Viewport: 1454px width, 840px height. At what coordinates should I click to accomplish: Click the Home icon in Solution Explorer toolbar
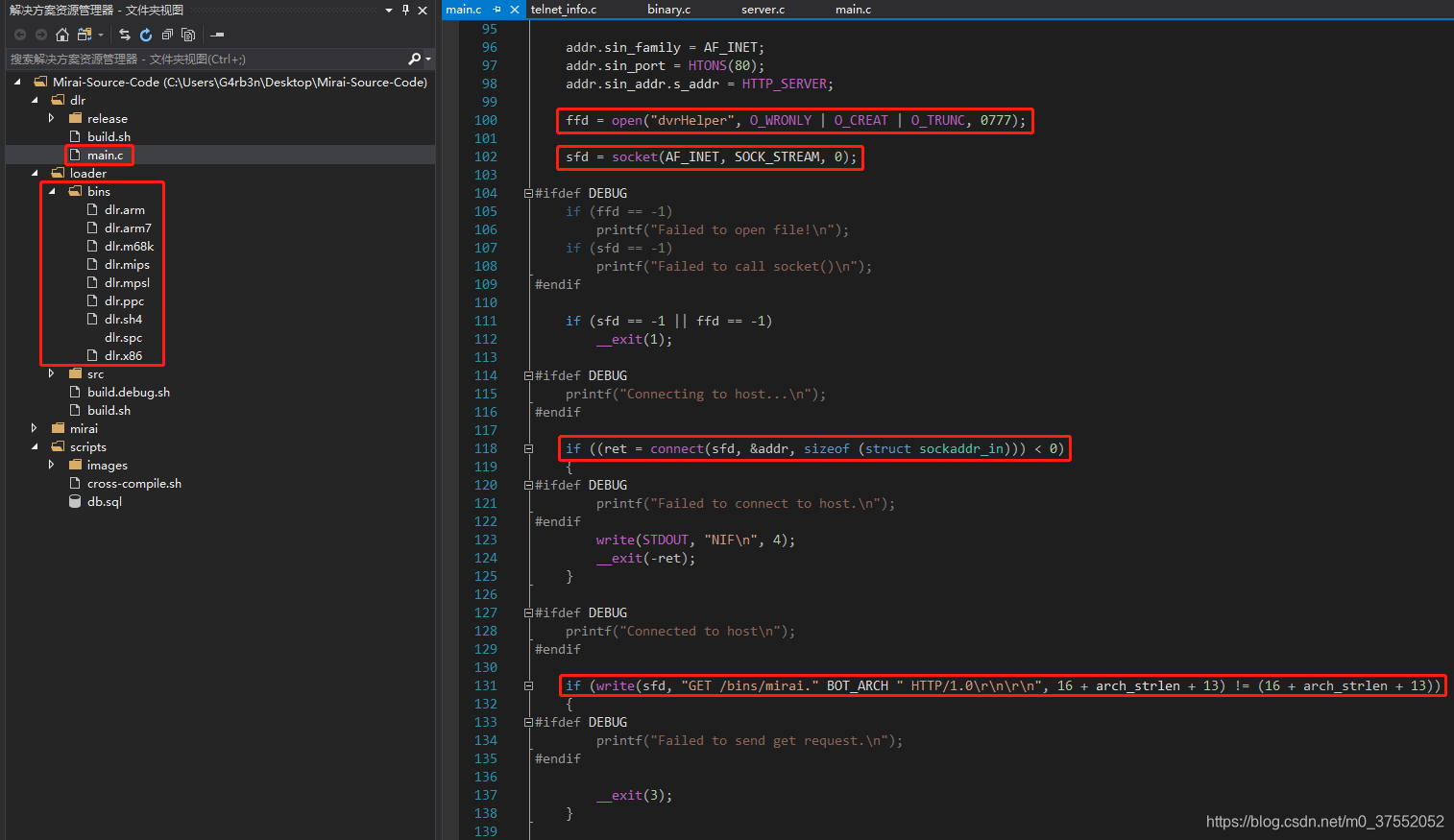click(x=62, y=35)
